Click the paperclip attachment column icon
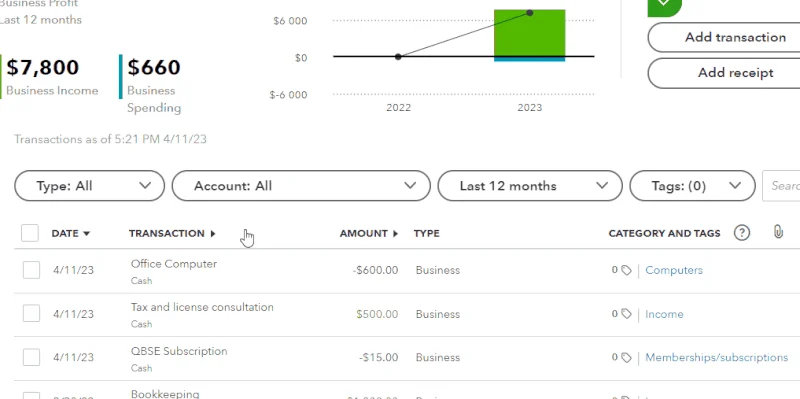The width and height of the screenshot is (800, 399). click(x=778, y=232)
